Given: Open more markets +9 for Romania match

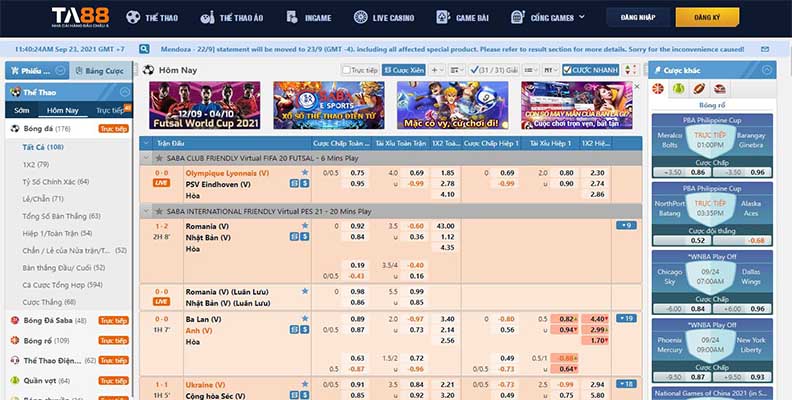Looking at the screenshot, I should (x=626, y=225).
